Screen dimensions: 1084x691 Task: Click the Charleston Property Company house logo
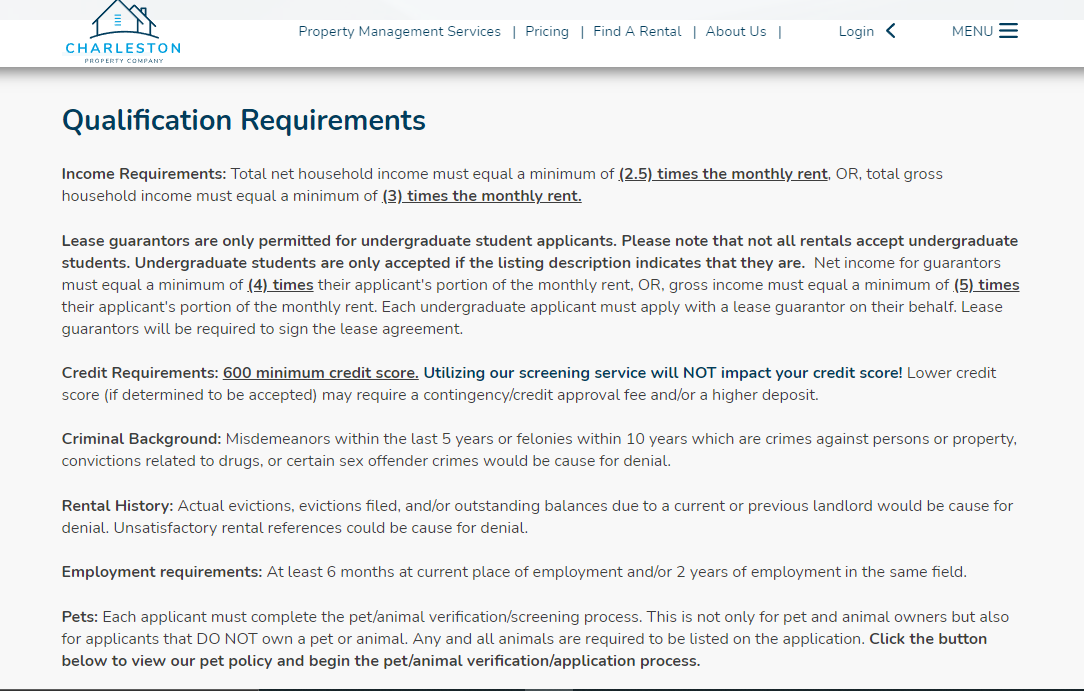click(x=123, y=32)
